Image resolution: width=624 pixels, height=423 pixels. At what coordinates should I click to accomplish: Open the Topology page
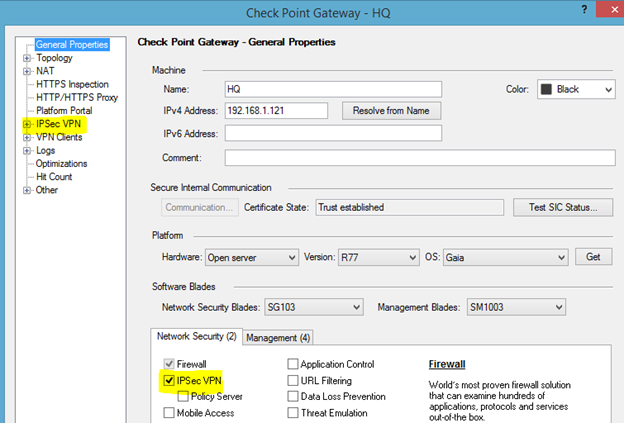(55, 58)
